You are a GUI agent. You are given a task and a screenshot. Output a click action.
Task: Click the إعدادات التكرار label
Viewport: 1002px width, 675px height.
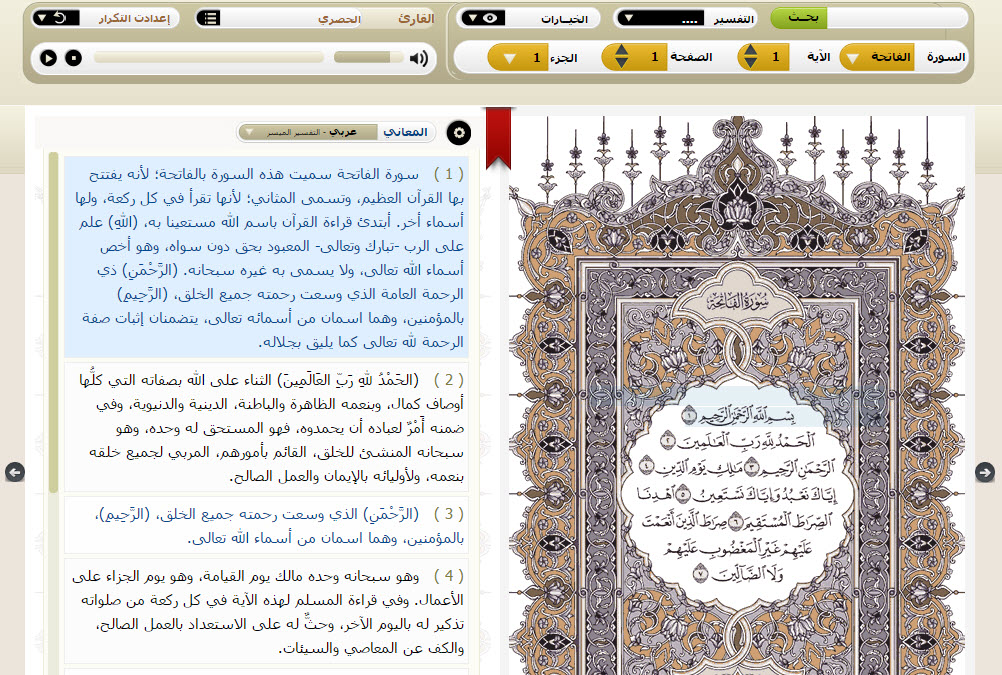point(134,18)
